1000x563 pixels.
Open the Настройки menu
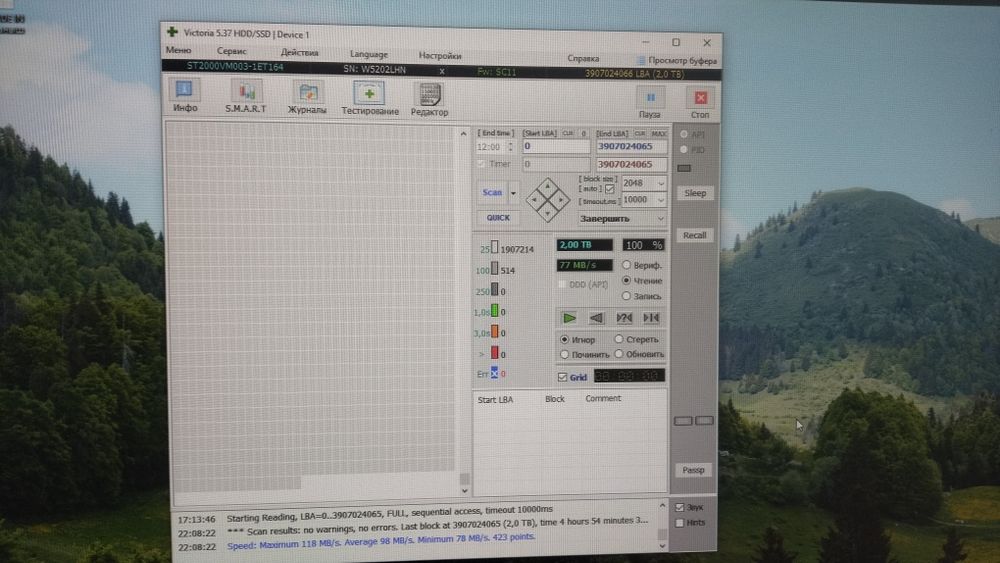[x=440, y=55]
